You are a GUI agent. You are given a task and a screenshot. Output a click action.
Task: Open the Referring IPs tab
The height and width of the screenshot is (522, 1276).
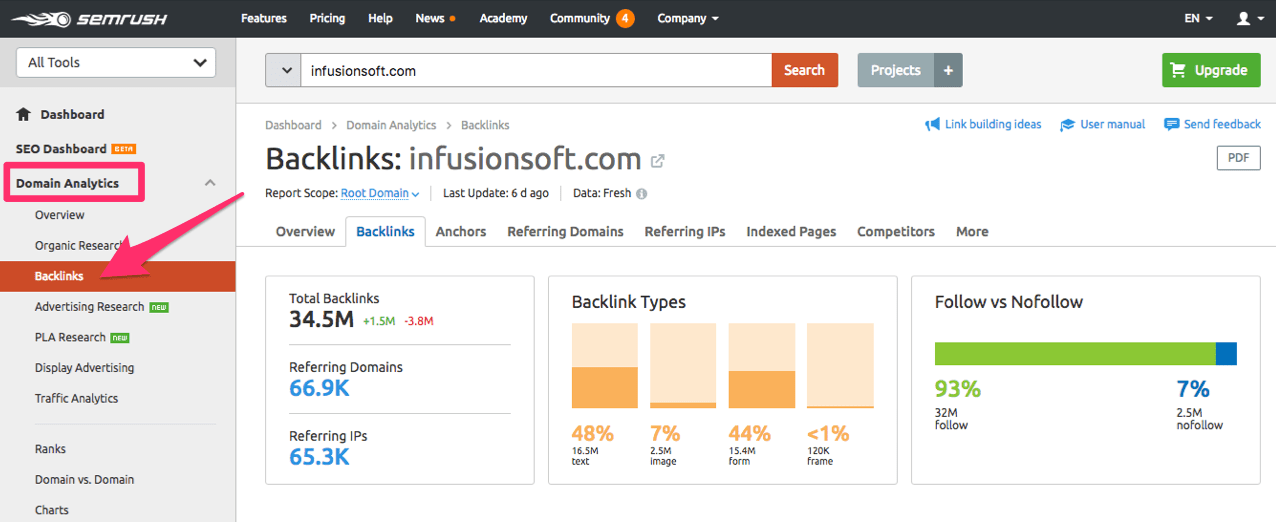coord(685,231)
